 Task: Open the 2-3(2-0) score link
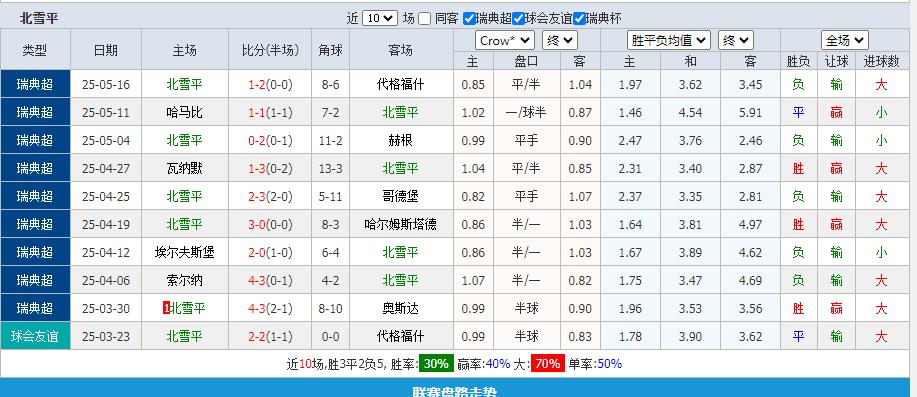[x=270, y=197]
